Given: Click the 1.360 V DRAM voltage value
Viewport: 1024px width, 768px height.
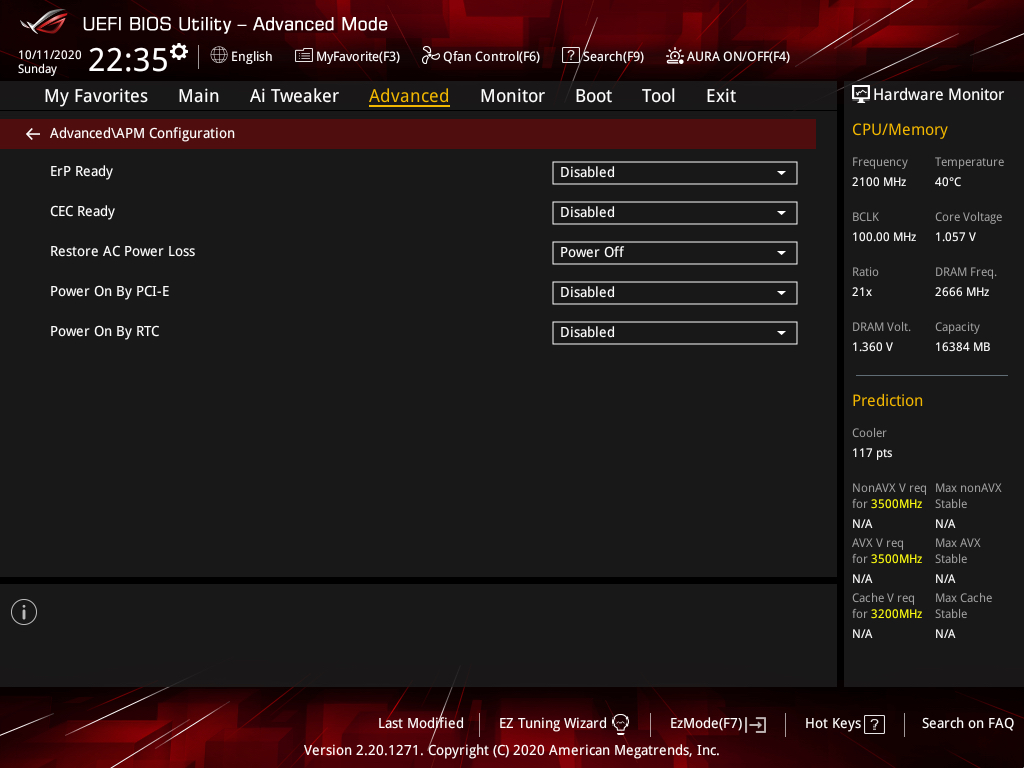Looking at the screenshot, I should [x=872, y=347].
